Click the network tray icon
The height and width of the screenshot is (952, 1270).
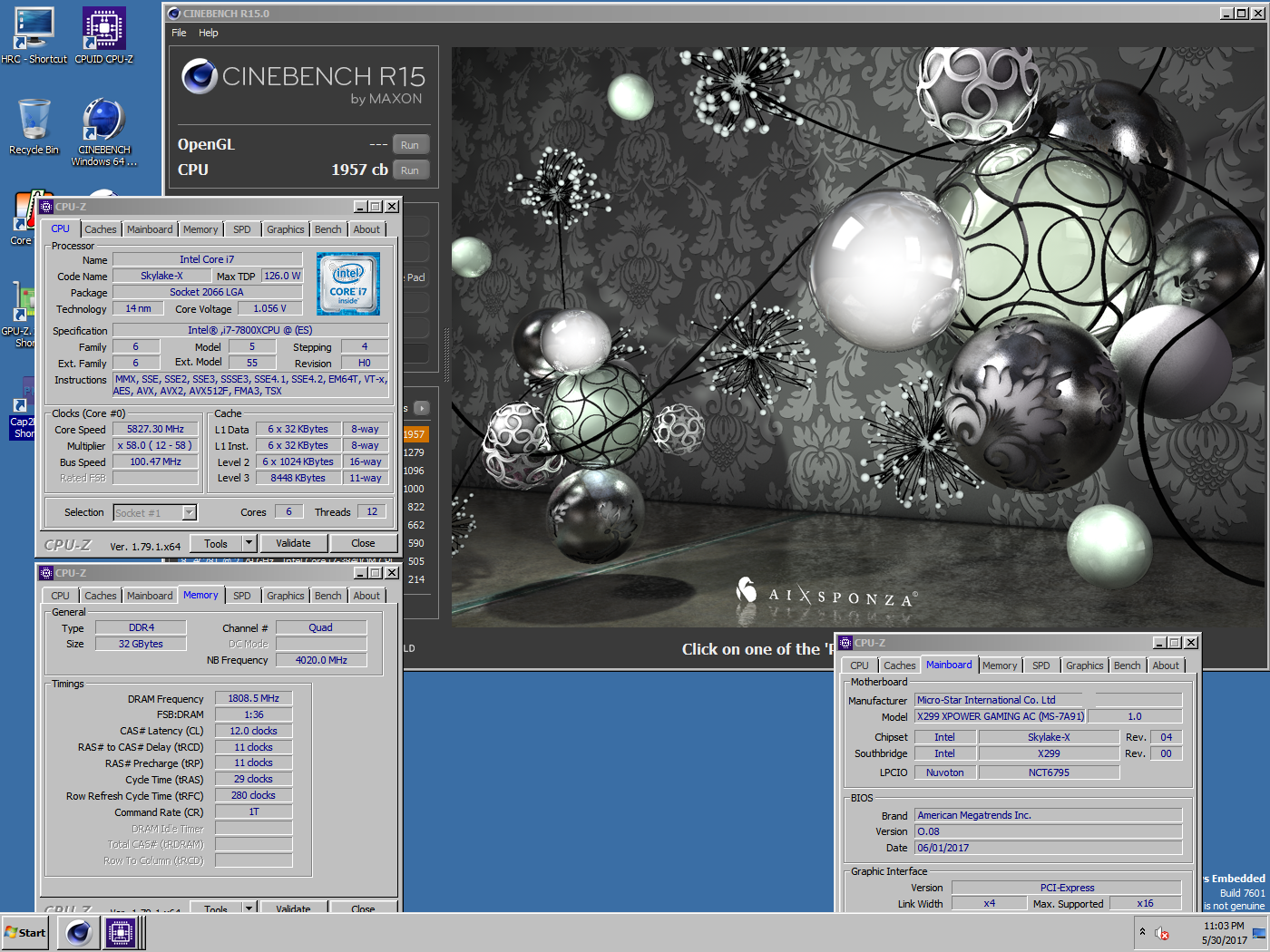click(1258, 933)
